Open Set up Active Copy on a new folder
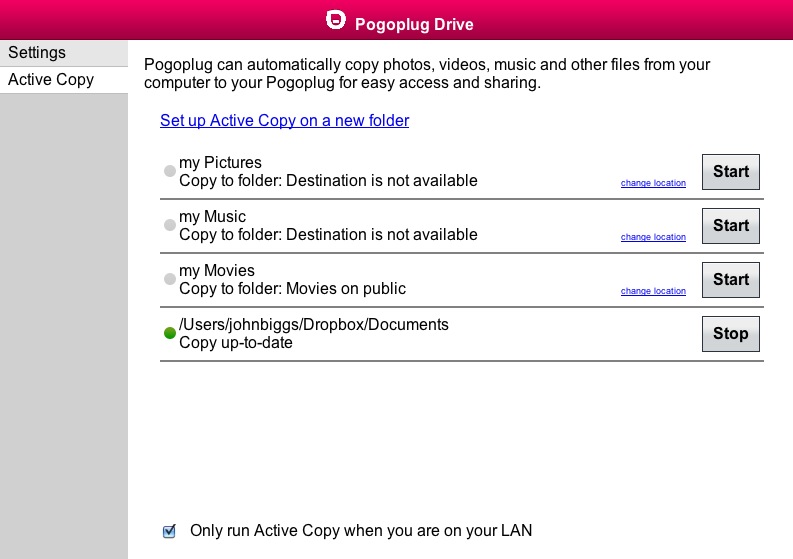793x559 pixels. pos(284,120)
